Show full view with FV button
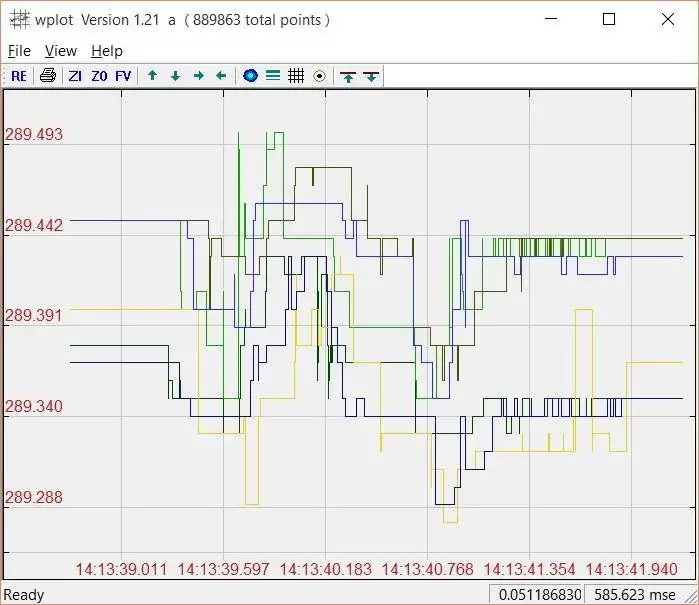The width and height of the screenshot is (699, 605). pyautogui.click(x=123, y=76)
